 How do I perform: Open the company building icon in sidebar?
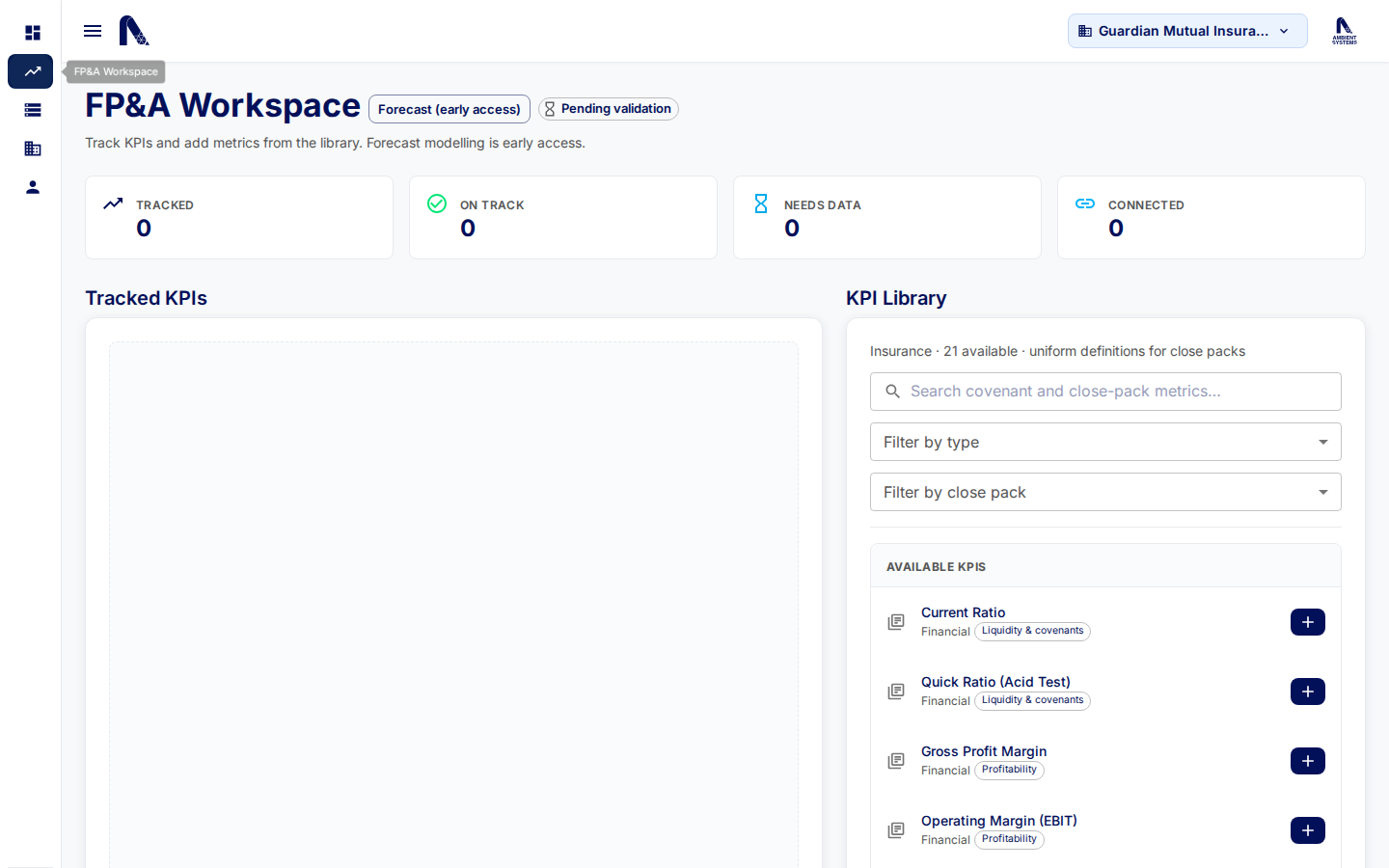[x=32, y=149]
